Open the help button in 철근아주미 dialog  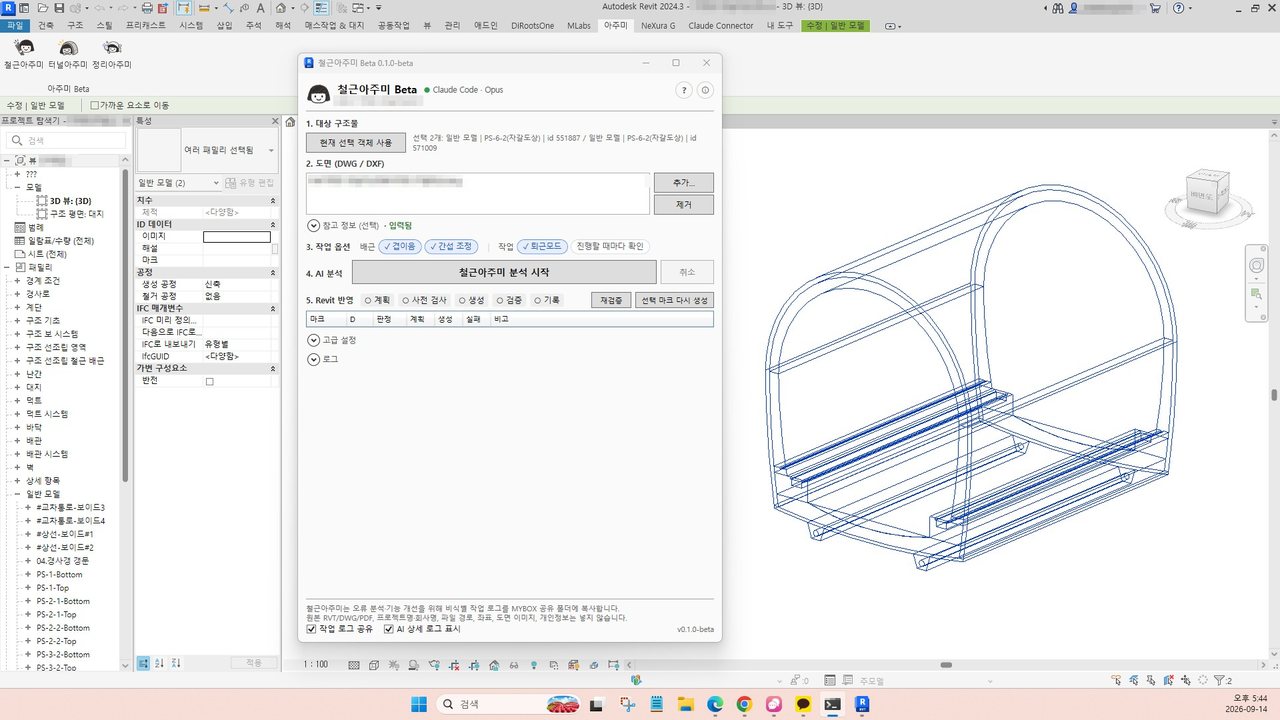(x=685, y=90)
